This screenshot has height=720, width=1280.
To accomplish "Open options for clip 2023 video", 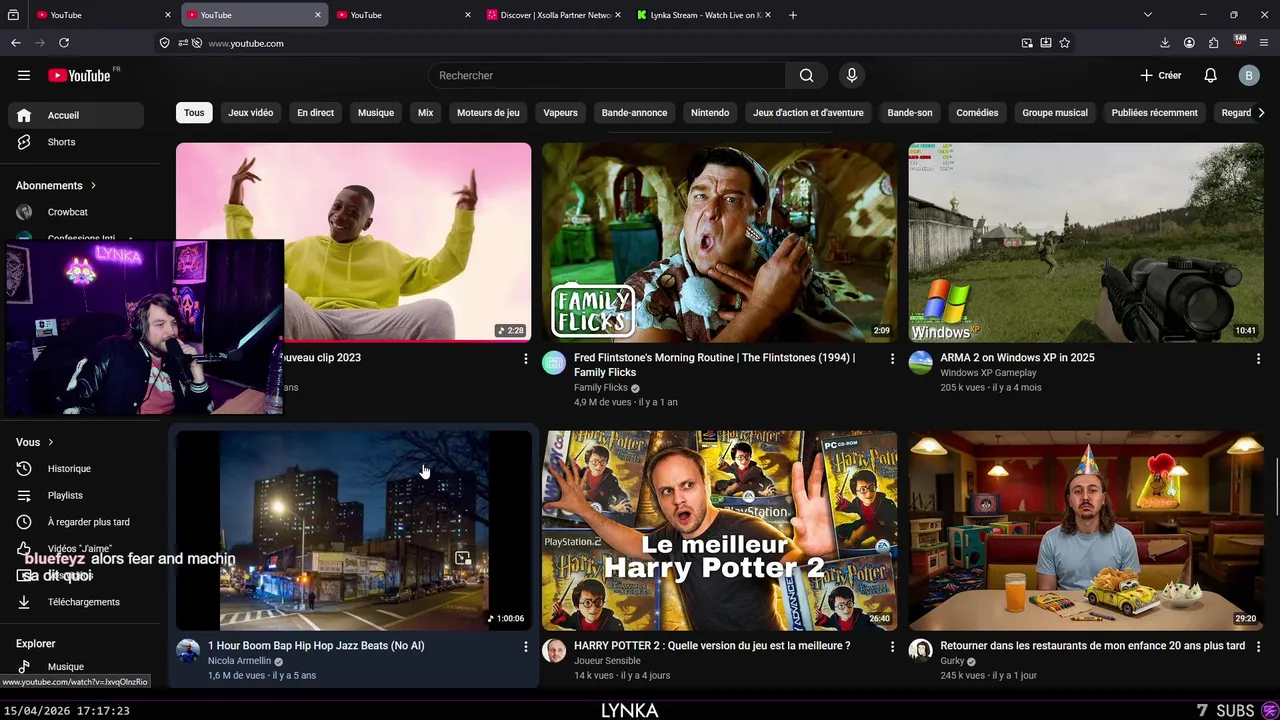I will coord(526,359).
